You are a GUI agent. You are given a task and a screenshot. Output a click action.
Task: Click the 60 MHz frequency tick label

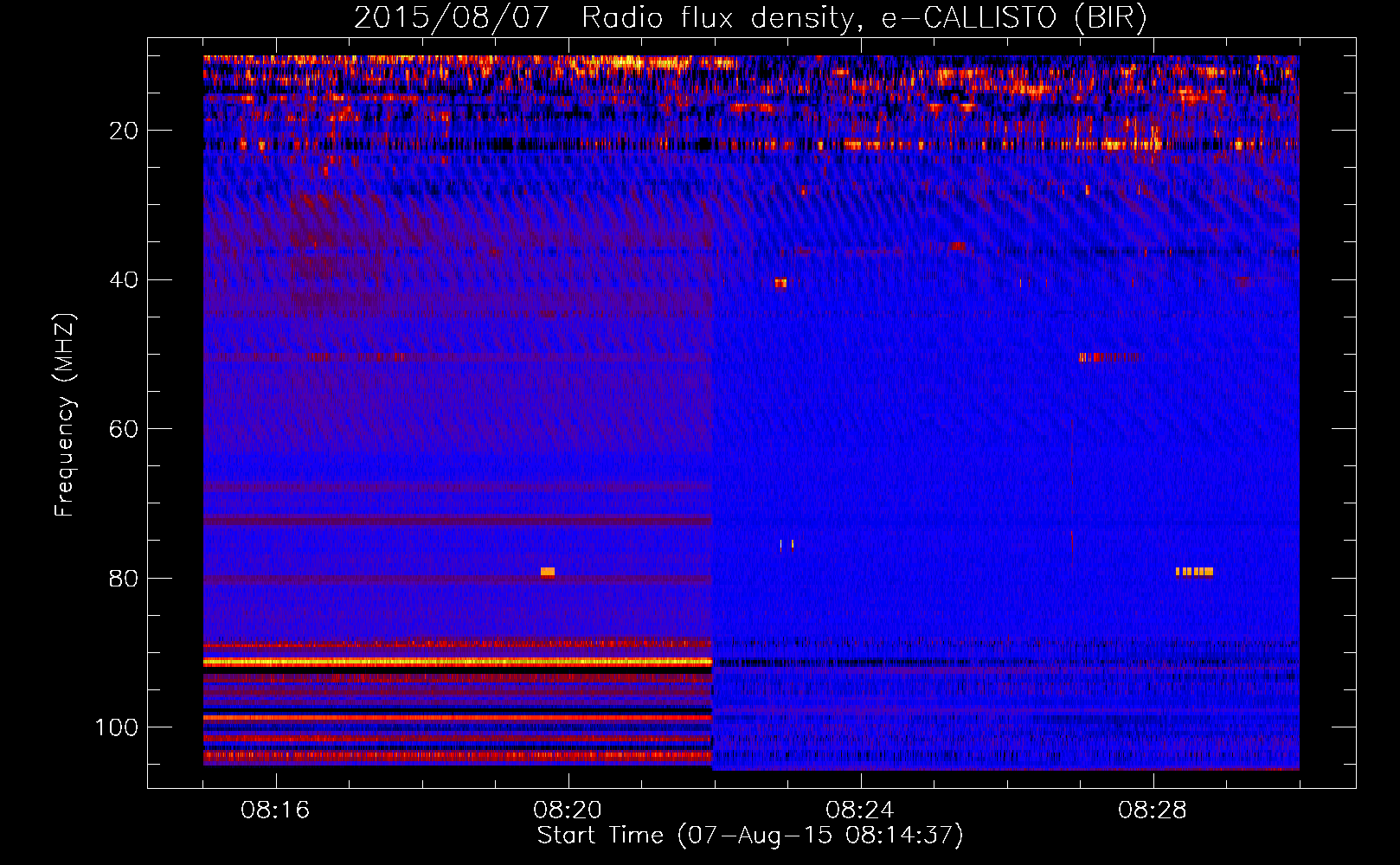[124, 429]
